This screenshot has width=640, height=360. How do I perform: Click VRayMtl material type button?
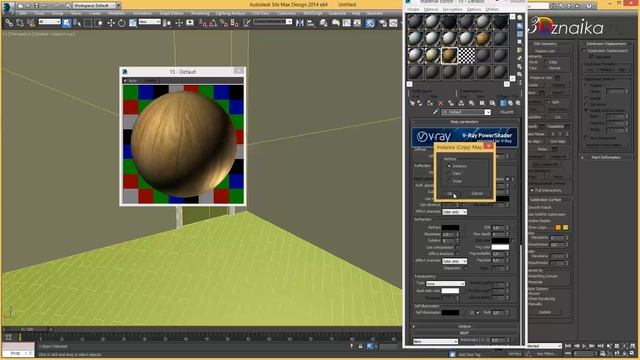tap(507, 112)
